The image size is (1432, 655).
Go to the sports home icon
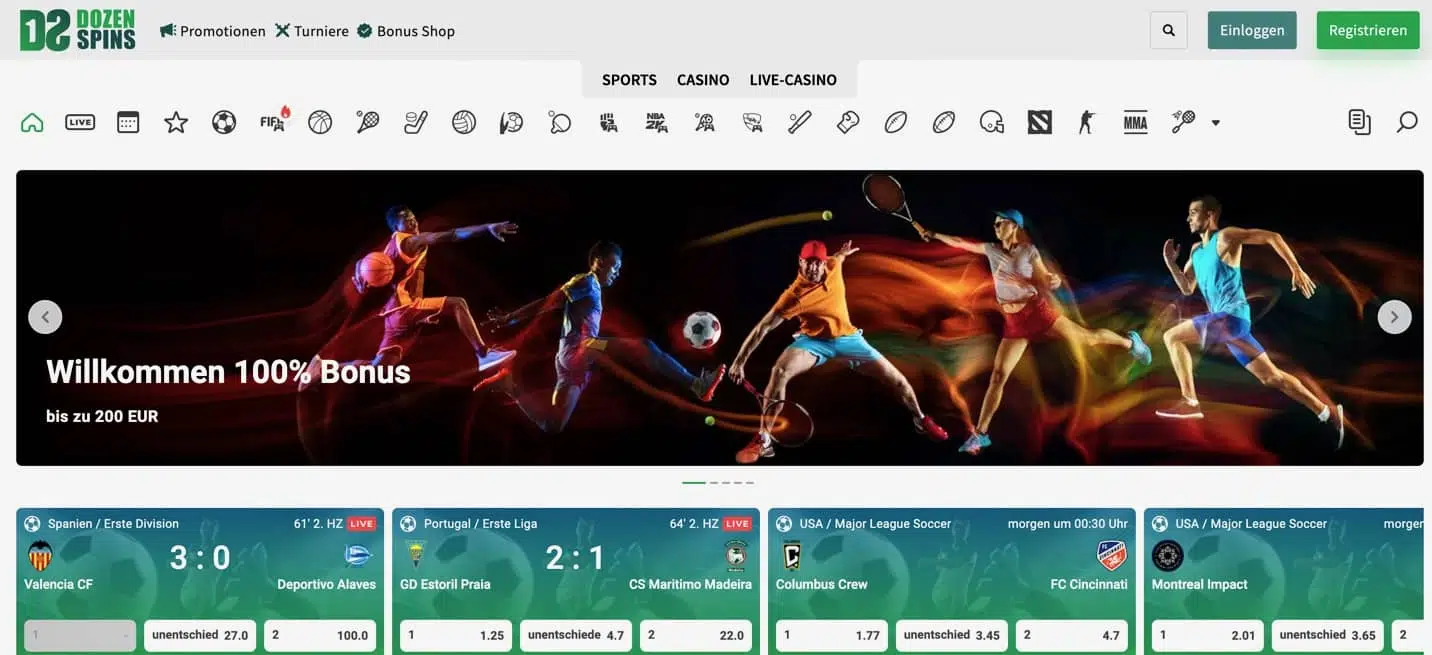pos(32,122)
